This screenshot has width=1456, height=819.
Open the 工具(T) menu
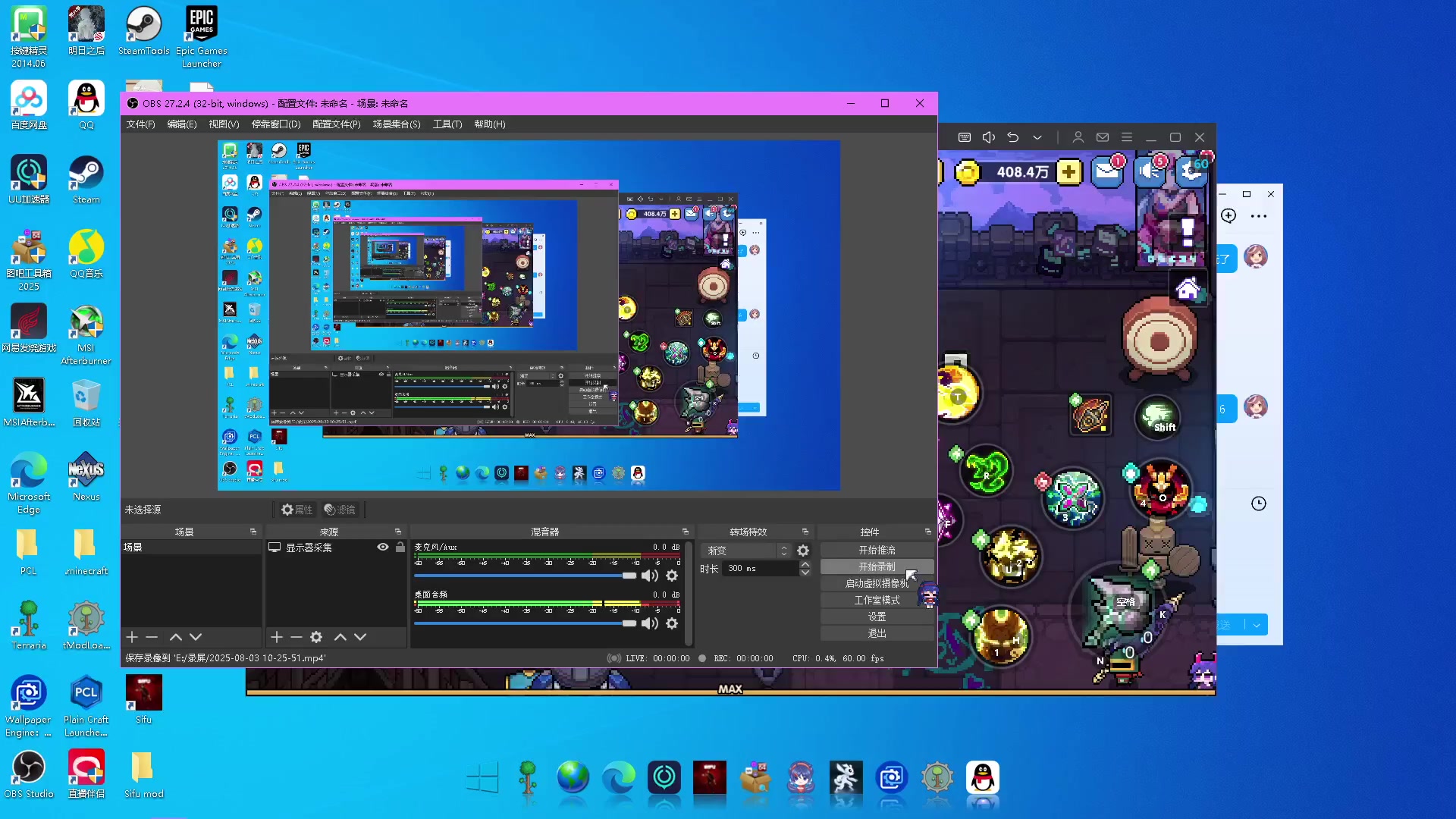(447, 124)
